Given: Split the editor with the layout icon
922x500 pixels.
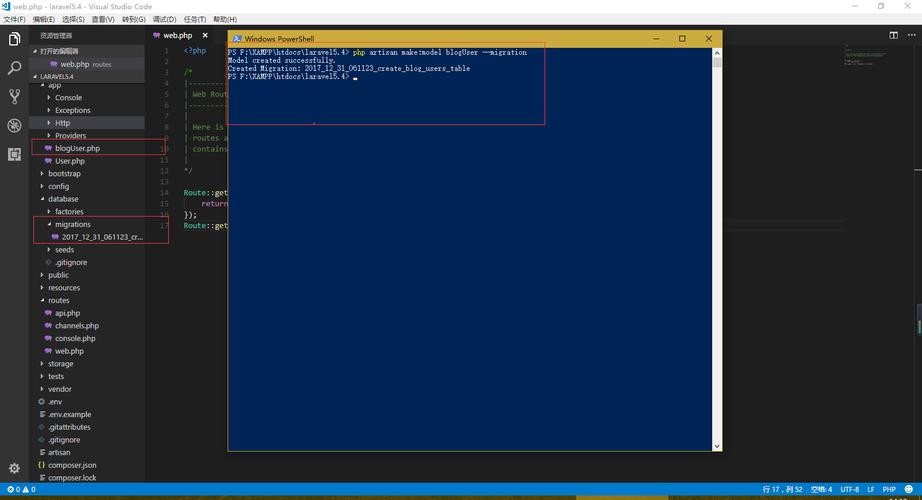Looking at the screenshot, I should pyautogui.click(x=893, y=35).
